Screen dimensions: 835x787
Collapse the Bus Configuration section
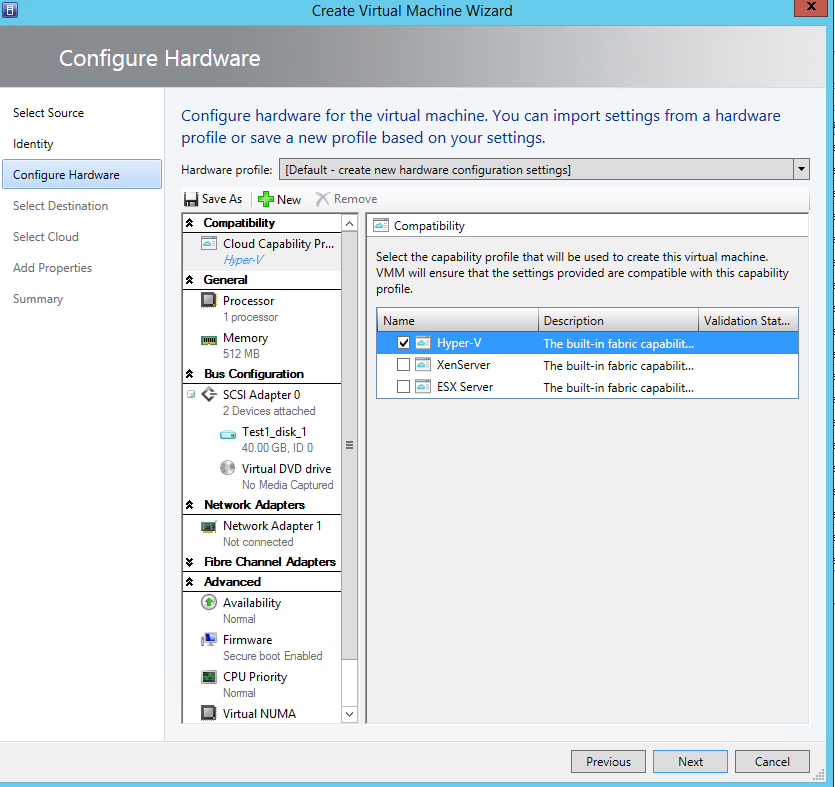click(190, 374)
